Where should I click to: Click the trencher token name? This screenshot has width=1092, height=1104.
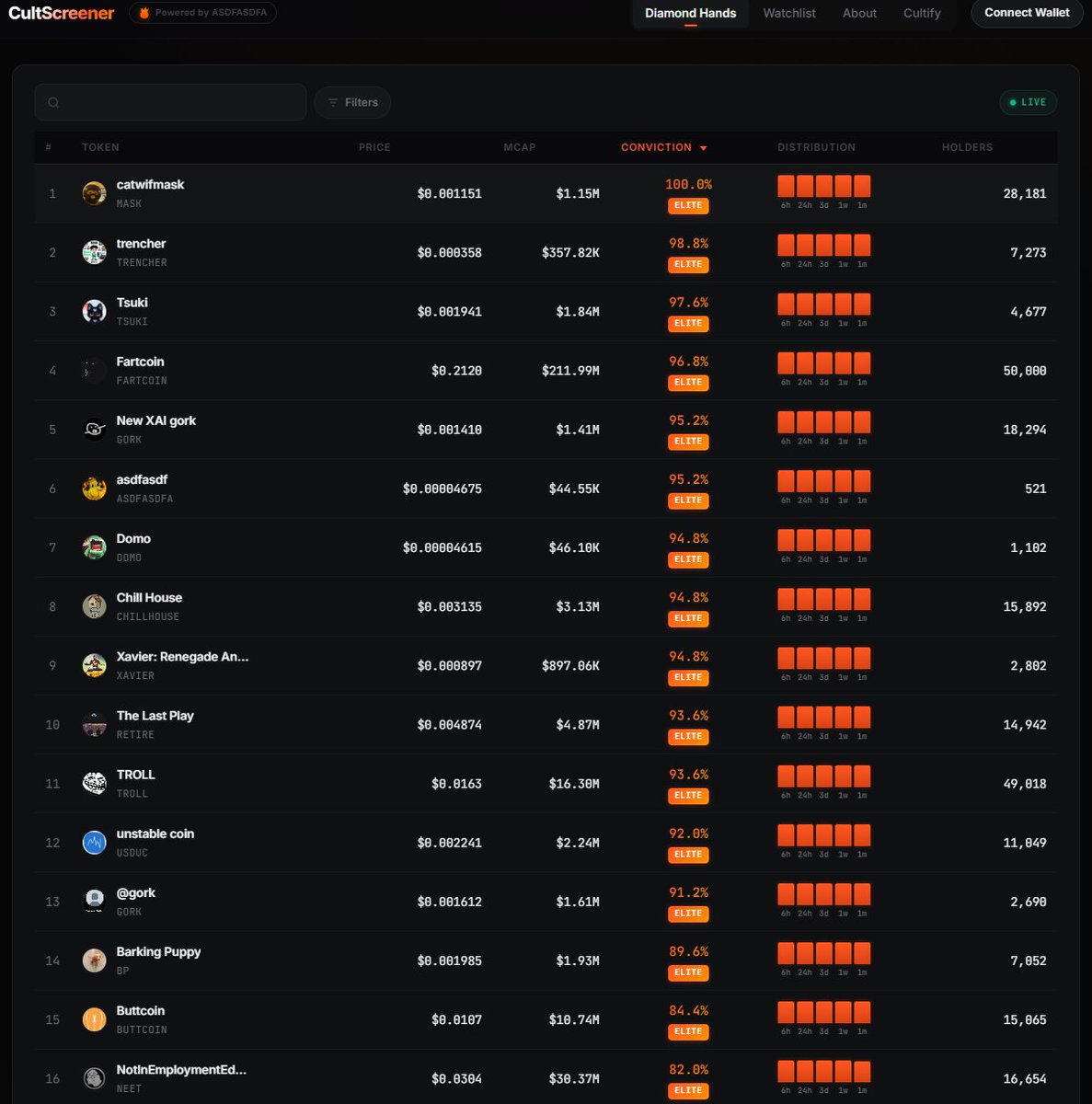coord(141,243)
